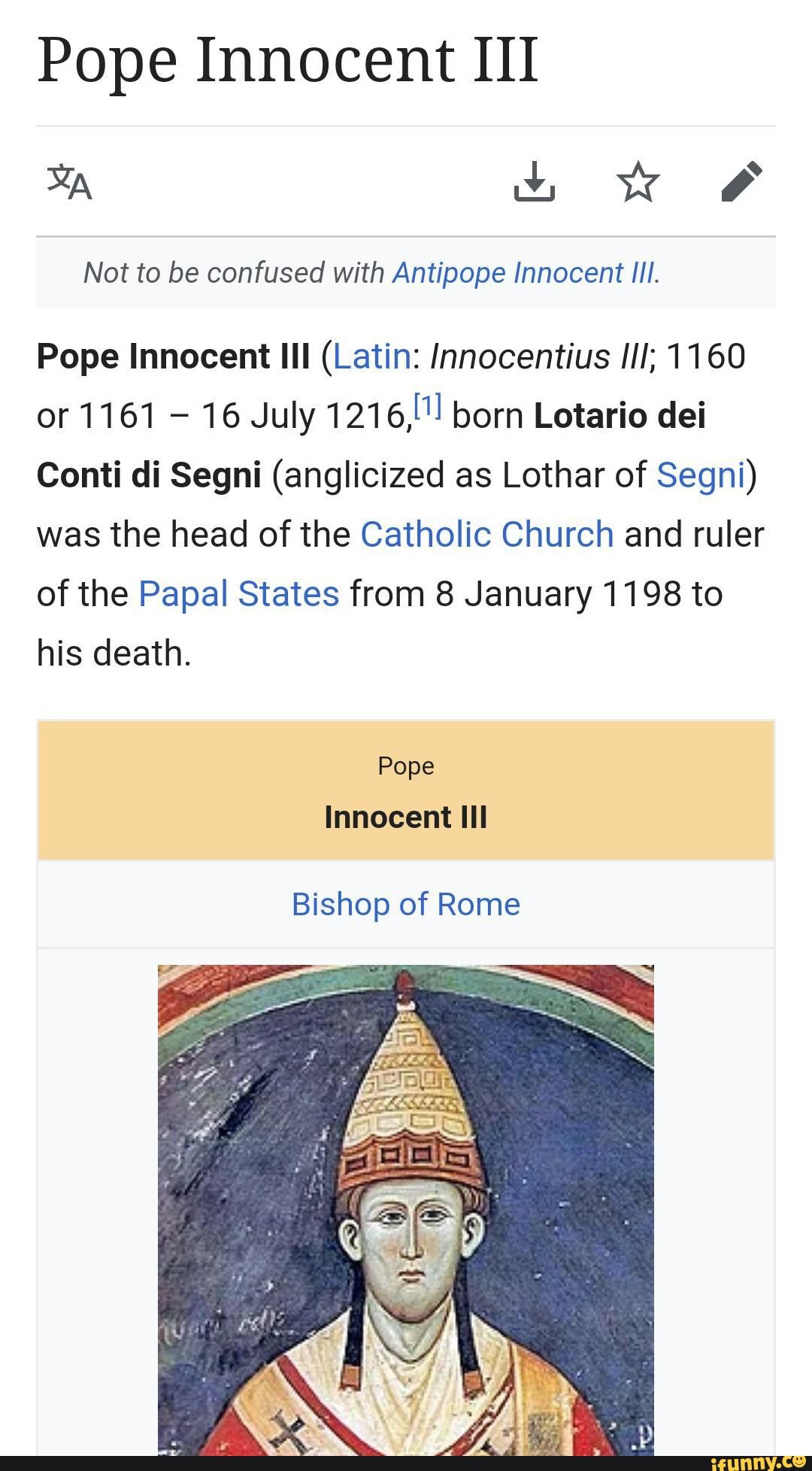Edit the article with the pencil icon
Screen dimensions: 812x1471
click(741, 182)
